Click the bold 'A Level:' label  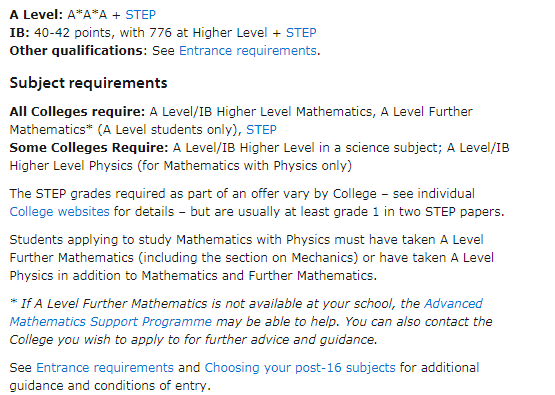pyautogui.click(x=36, y=15)
